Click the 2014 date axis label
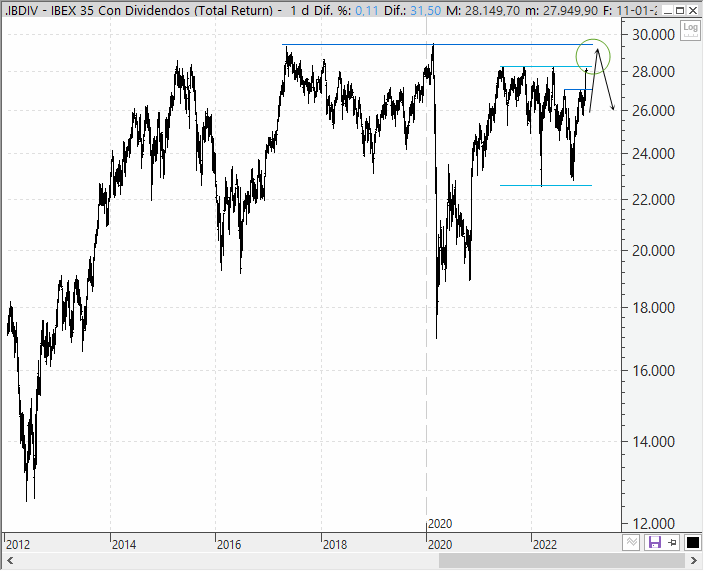The width and height of the screenshot is (704, 571). tap(124, 545)
